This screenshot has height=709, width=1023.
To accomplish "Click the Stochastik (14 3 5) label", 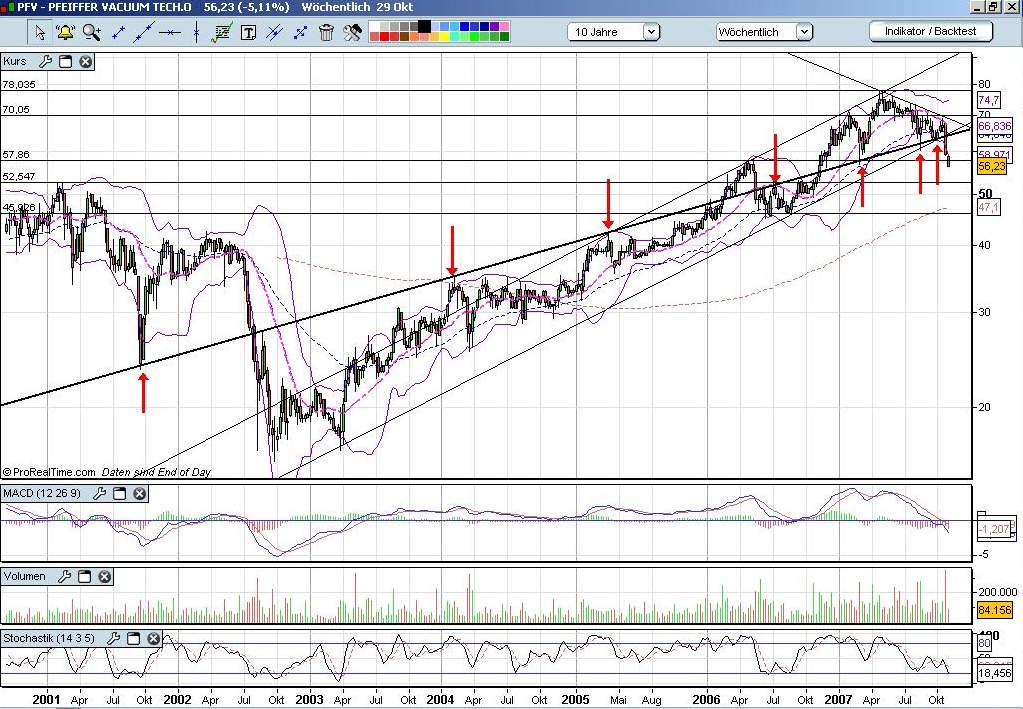I will (49, 638).
